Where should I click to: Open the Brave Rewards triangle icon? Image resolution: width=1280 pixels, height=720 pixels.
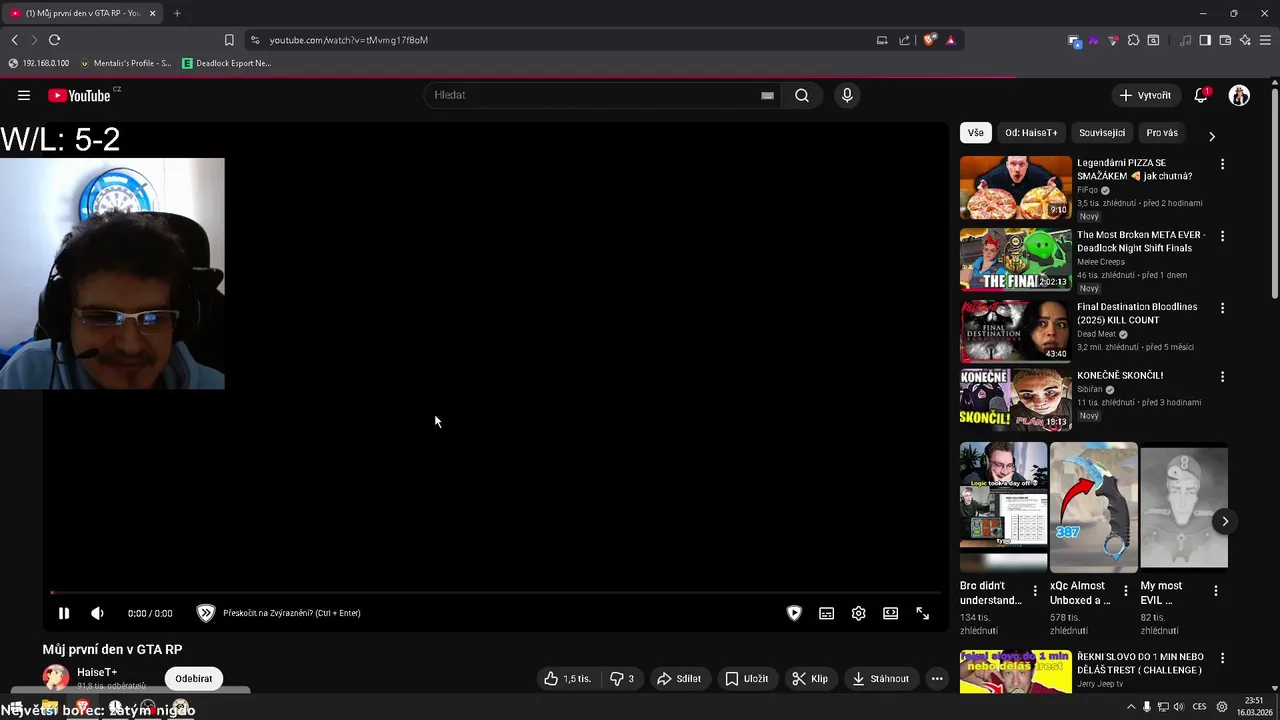click(x=950, y=40)
